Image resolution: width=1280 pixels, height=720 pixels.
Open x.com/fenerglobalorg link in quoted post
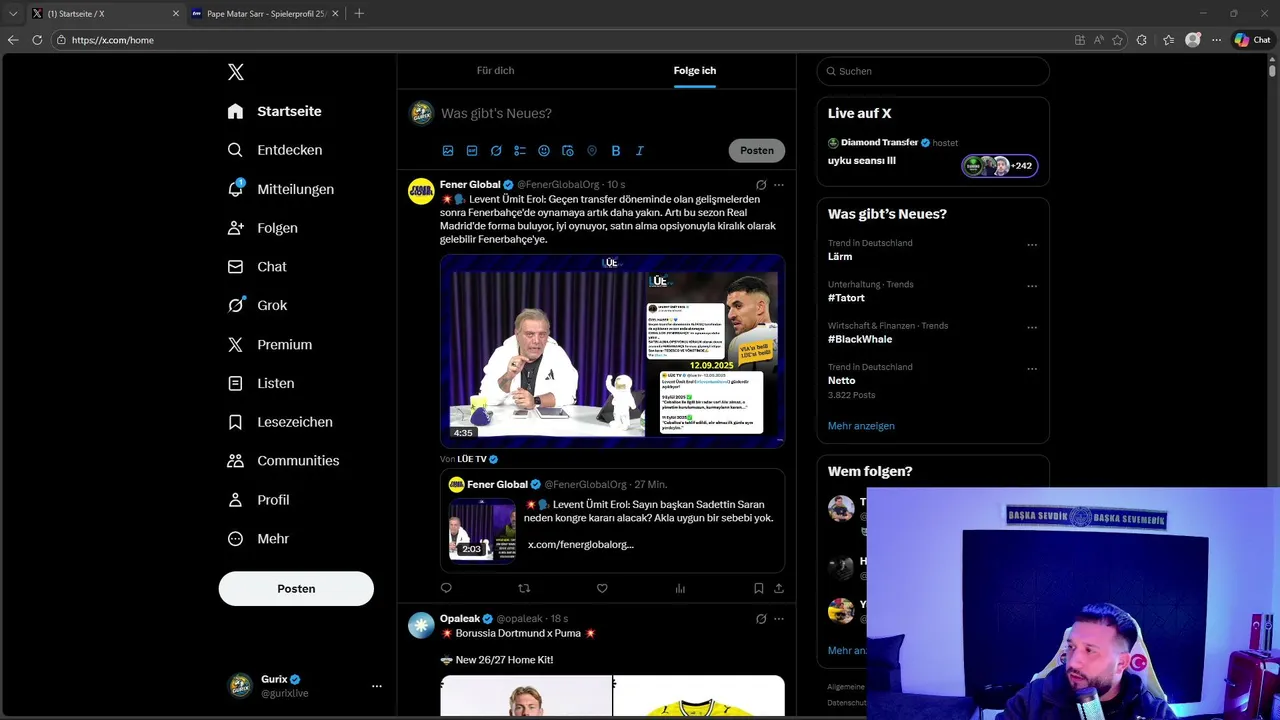[x=581, y=545]
